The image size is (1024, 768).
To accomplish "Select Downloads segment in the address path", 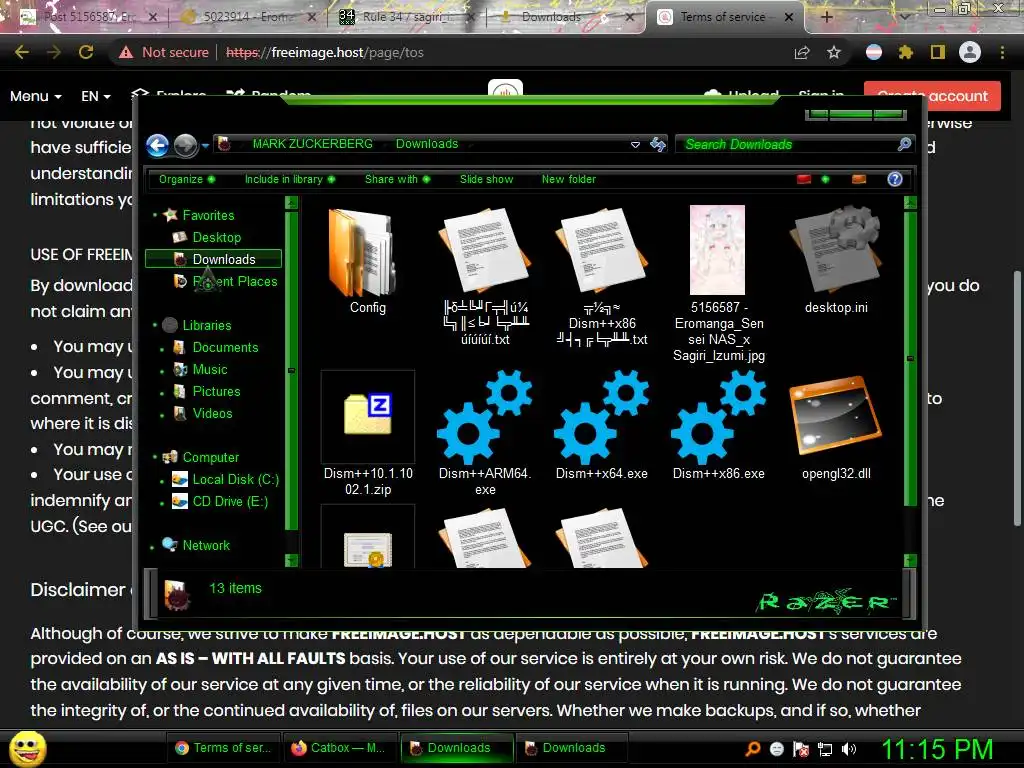I will click(426, 144).
